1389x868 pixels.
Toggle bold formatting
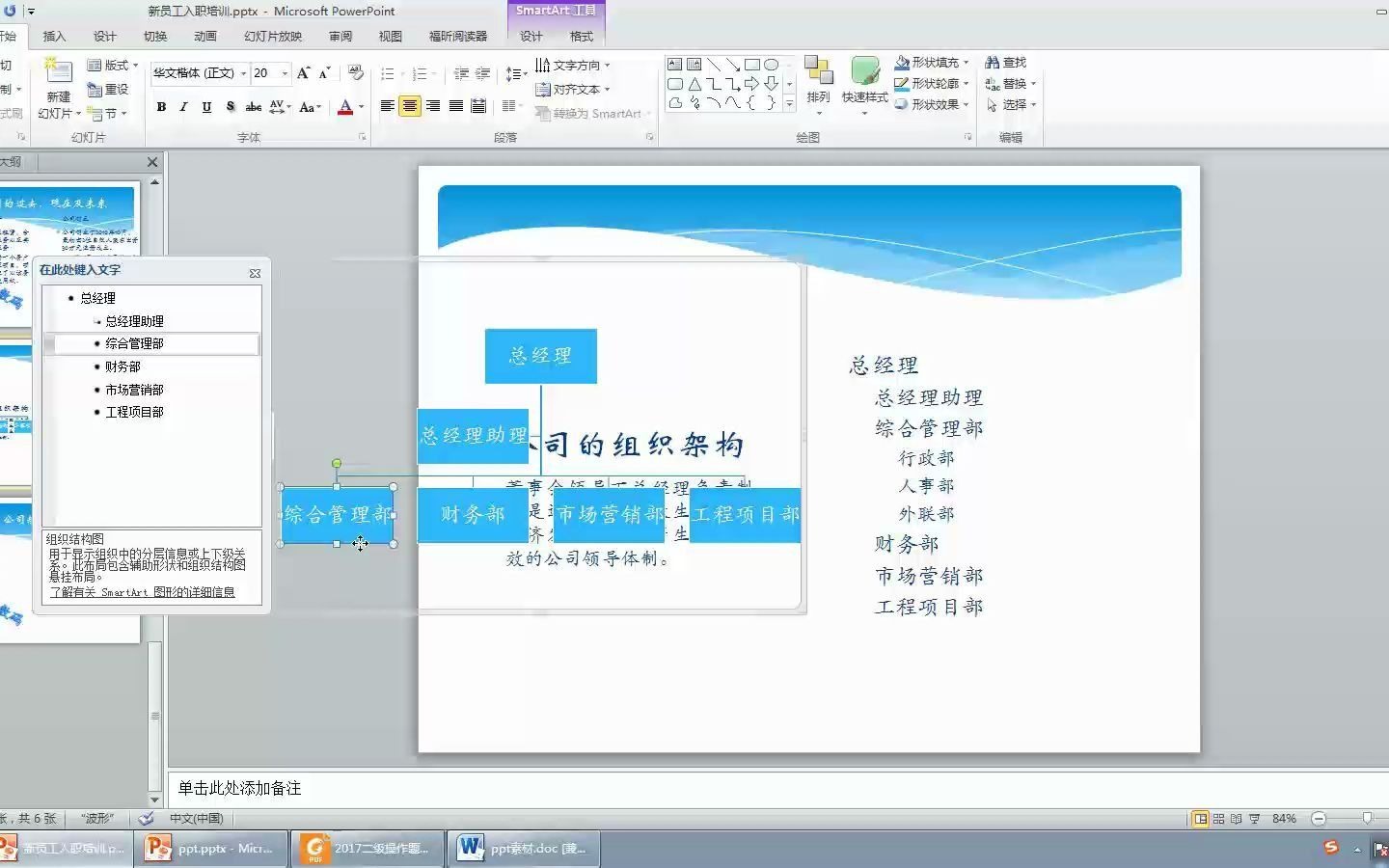point(161,107)
